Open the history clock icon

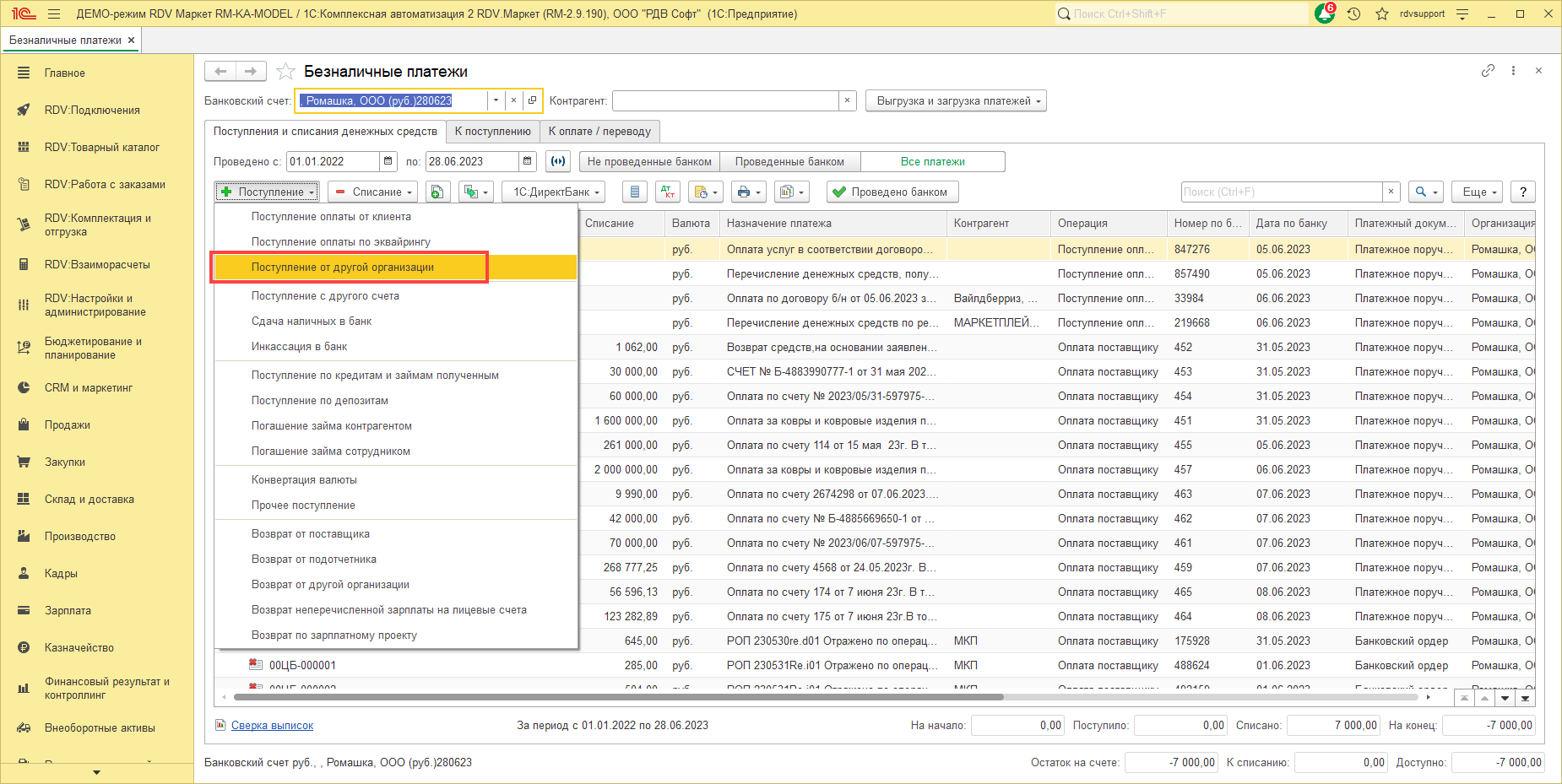tap(1353, 14)
